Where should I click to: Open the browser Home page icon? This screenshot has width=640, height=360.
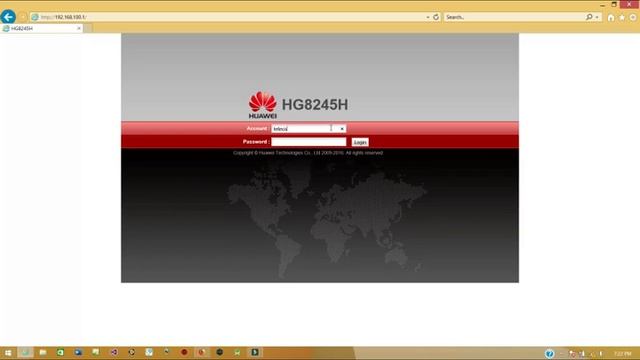coord(611,18)
